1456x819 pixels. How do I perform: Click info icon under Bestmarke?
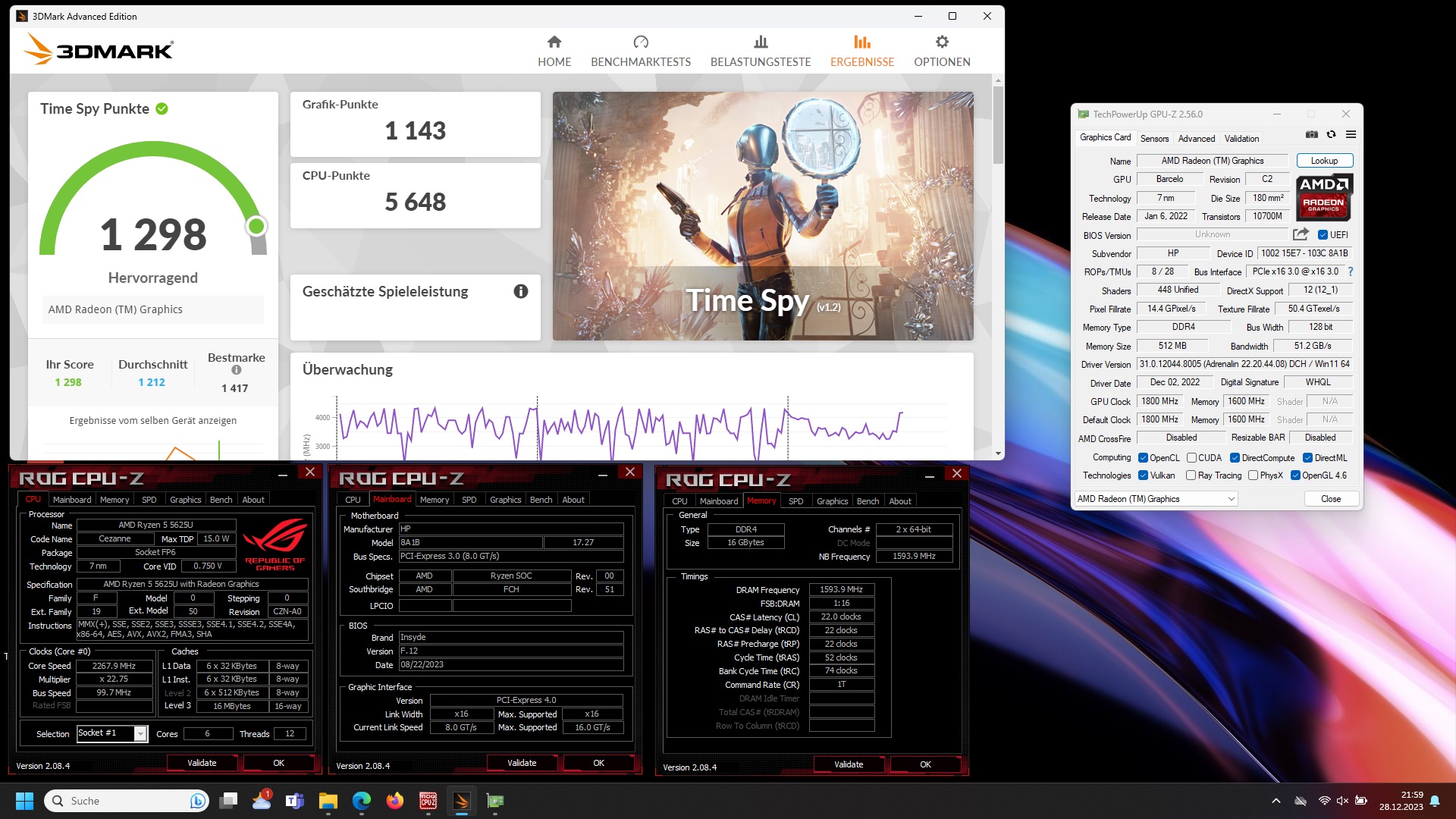(x=237, y=370)
